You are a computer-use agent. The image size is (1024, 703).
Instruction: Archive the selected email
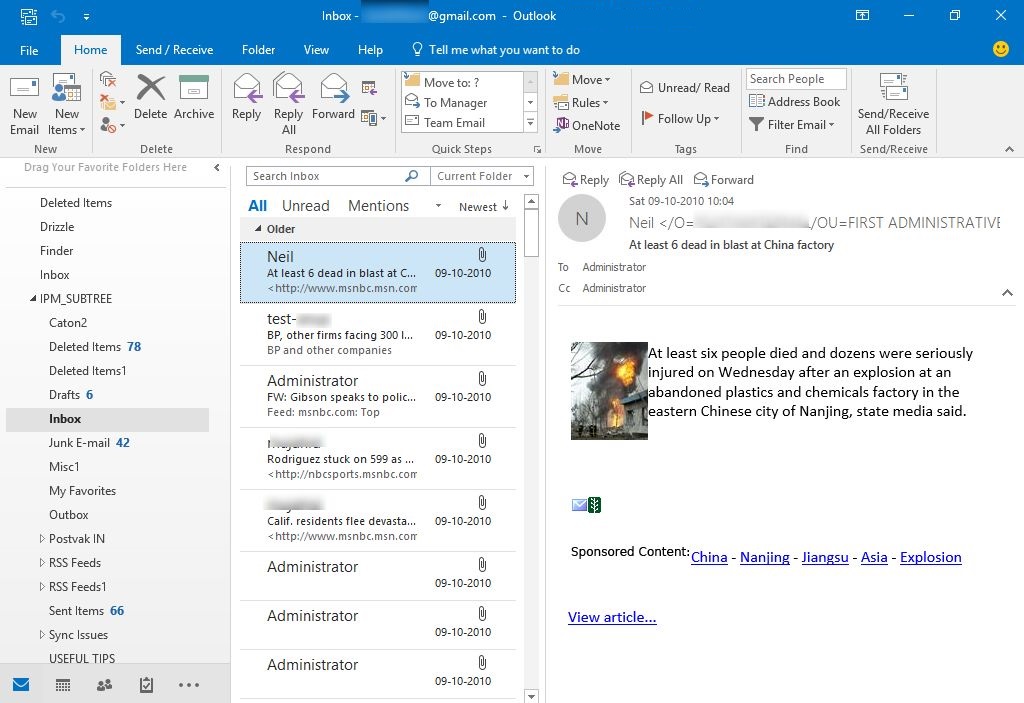point(194,97)
